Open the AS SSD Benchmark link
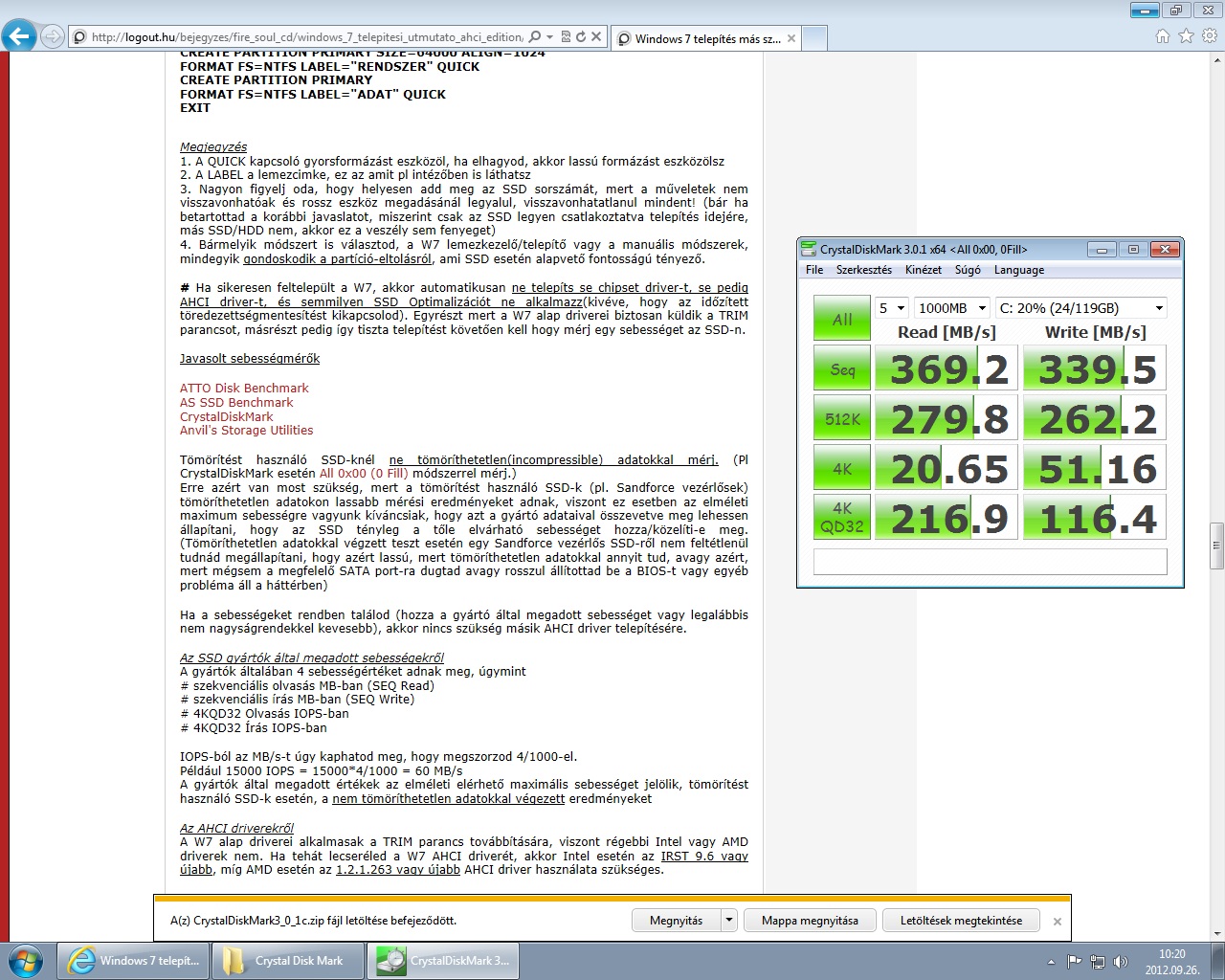The image size is (1225, 980). (236, 403)
